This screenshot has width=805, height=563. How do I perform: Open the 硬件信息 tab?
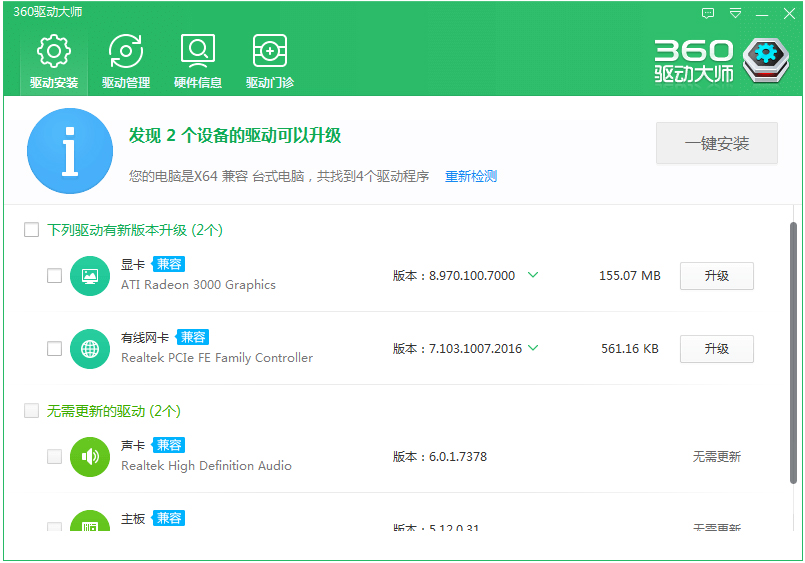[198, 62]
